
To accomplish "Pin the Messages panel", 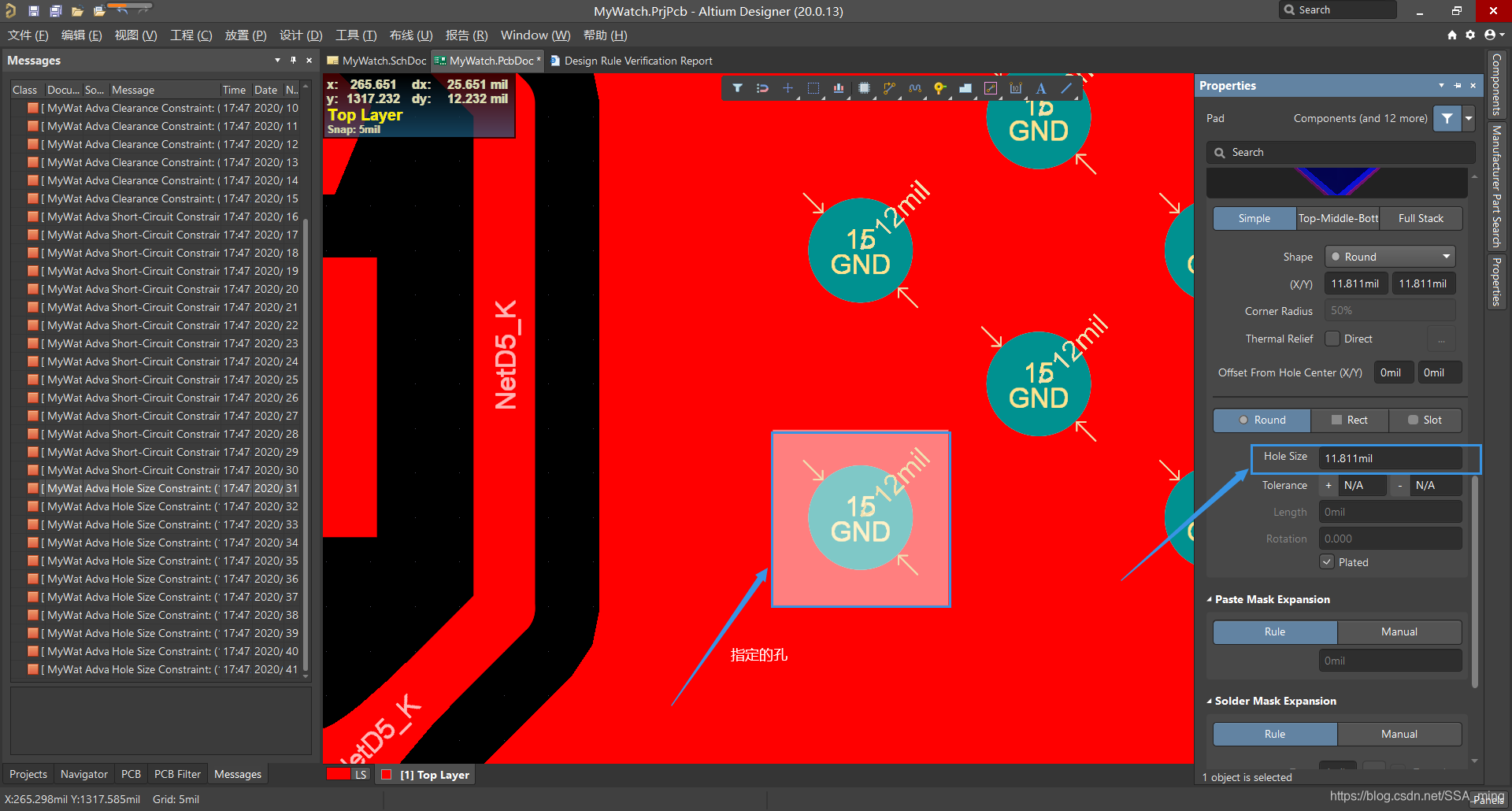I will 293,61.
